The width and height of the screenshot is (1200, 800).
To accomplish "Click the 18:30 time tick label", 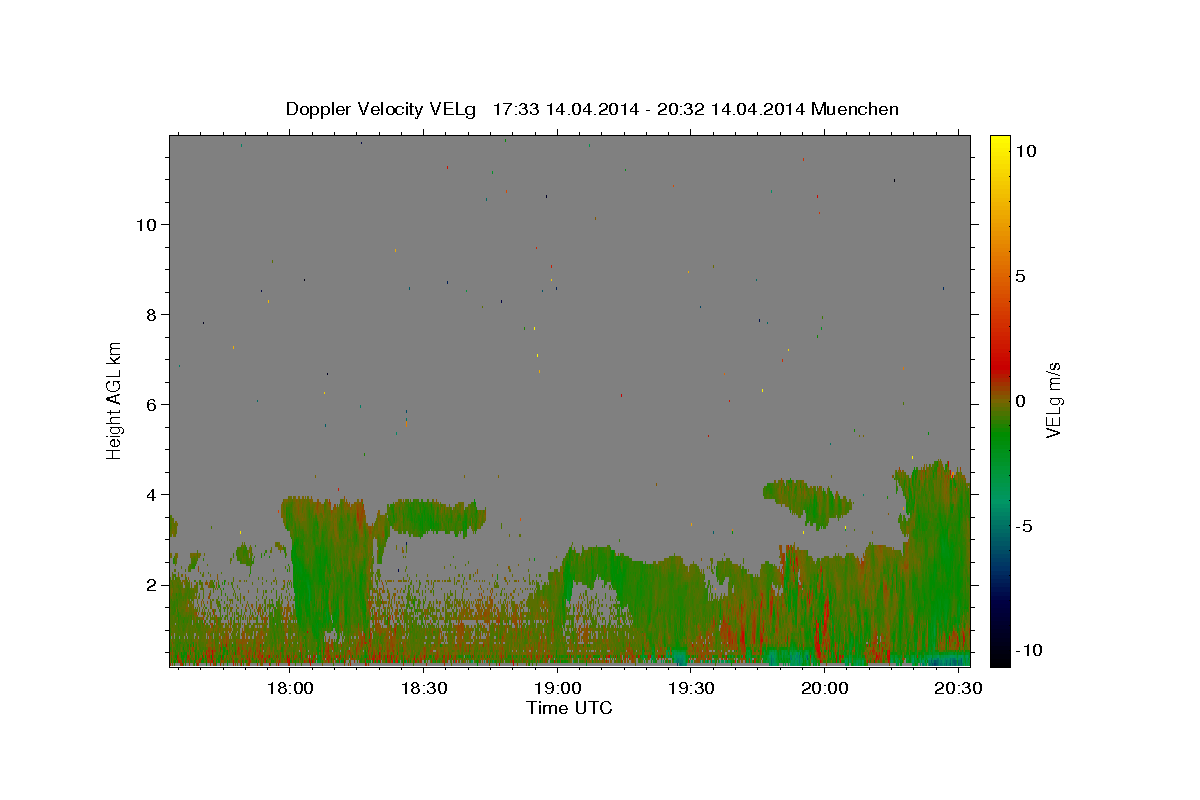I will pos(424,688).
